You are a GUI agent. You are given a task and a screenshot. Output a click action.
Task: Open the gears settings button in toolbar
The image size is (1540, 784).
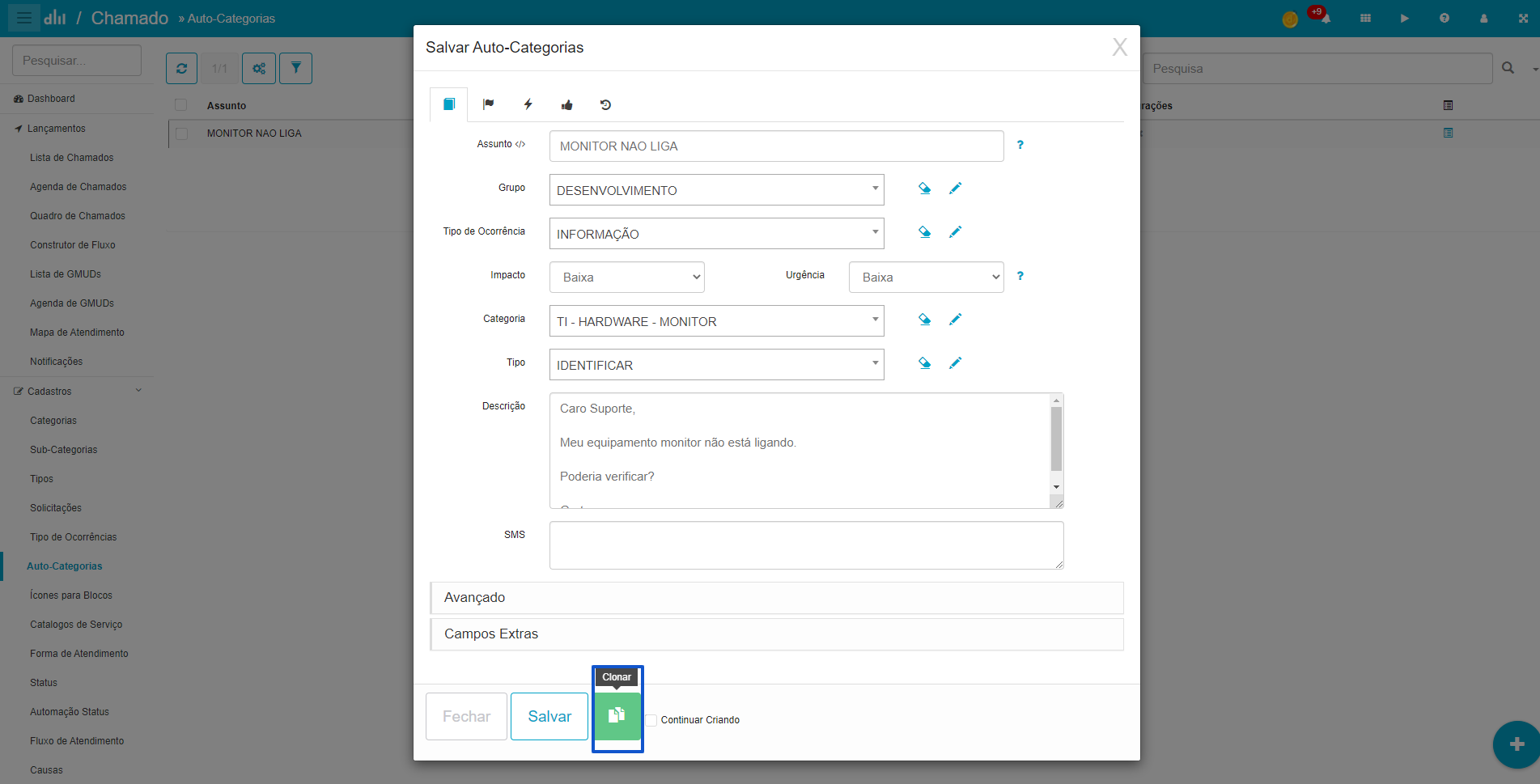(259, 69)
